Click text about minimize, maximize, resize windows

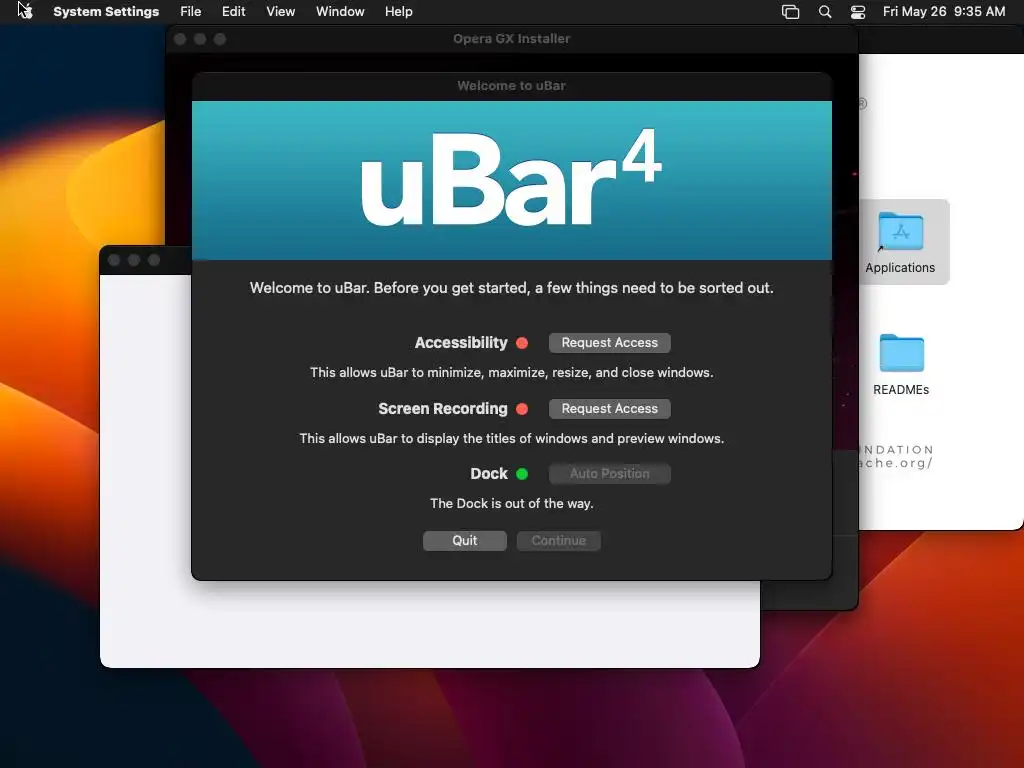pos(511,372)
